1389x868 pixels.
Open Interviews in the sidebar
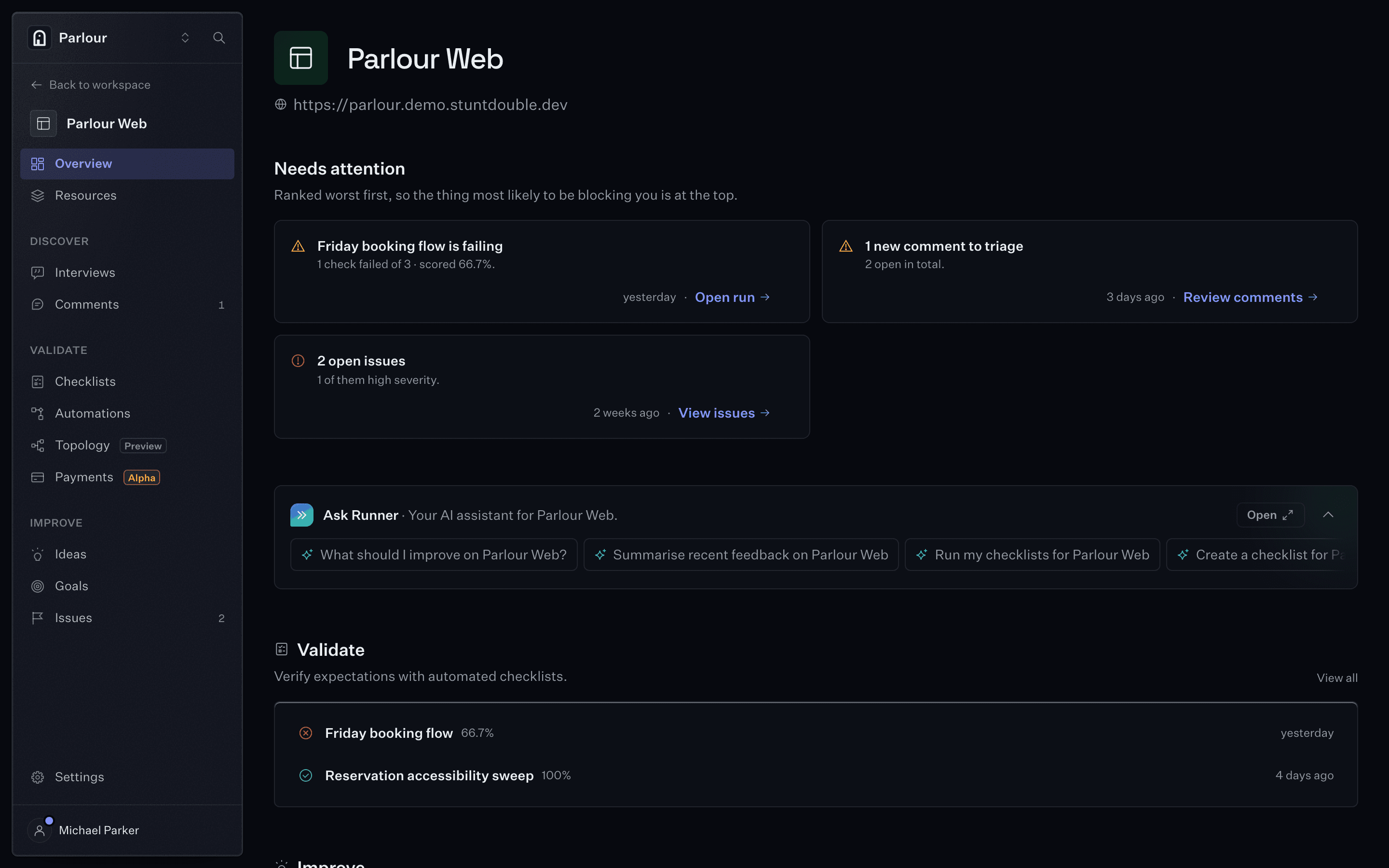(x=127, y=272)
